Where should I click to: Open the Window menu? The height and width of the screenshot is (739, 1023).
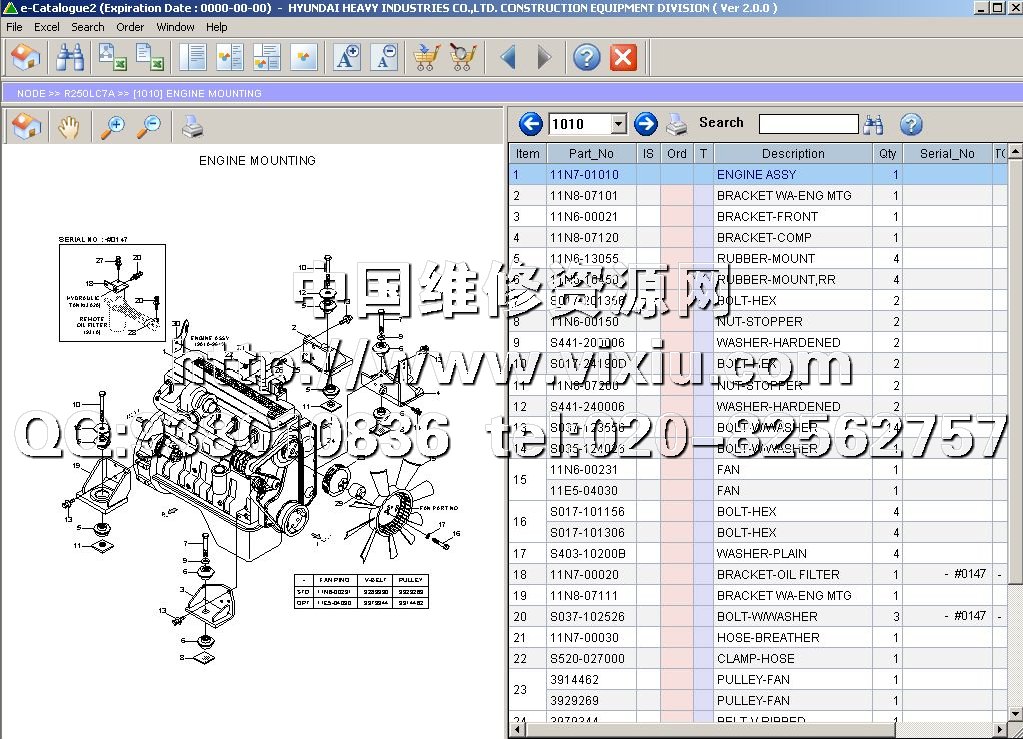coord(176,27)
